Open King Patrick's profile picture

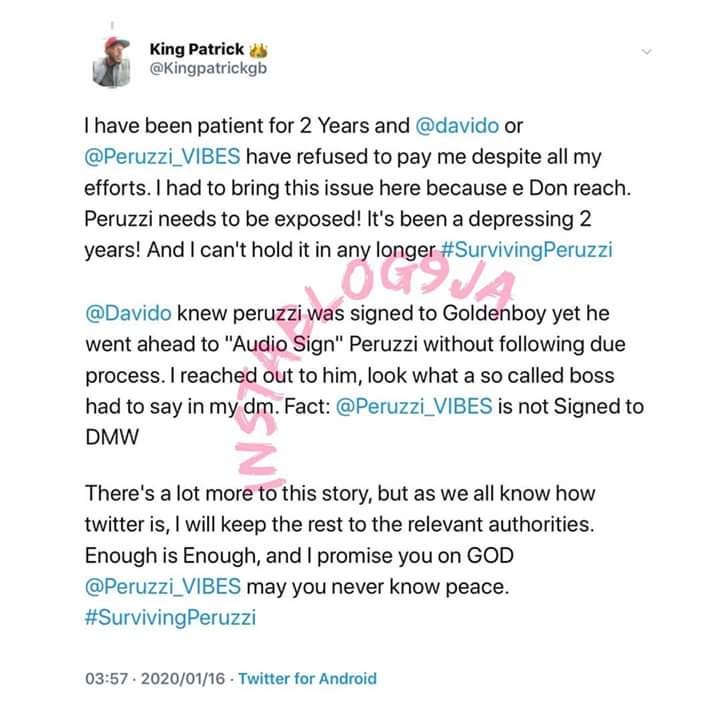pos(112,62)
